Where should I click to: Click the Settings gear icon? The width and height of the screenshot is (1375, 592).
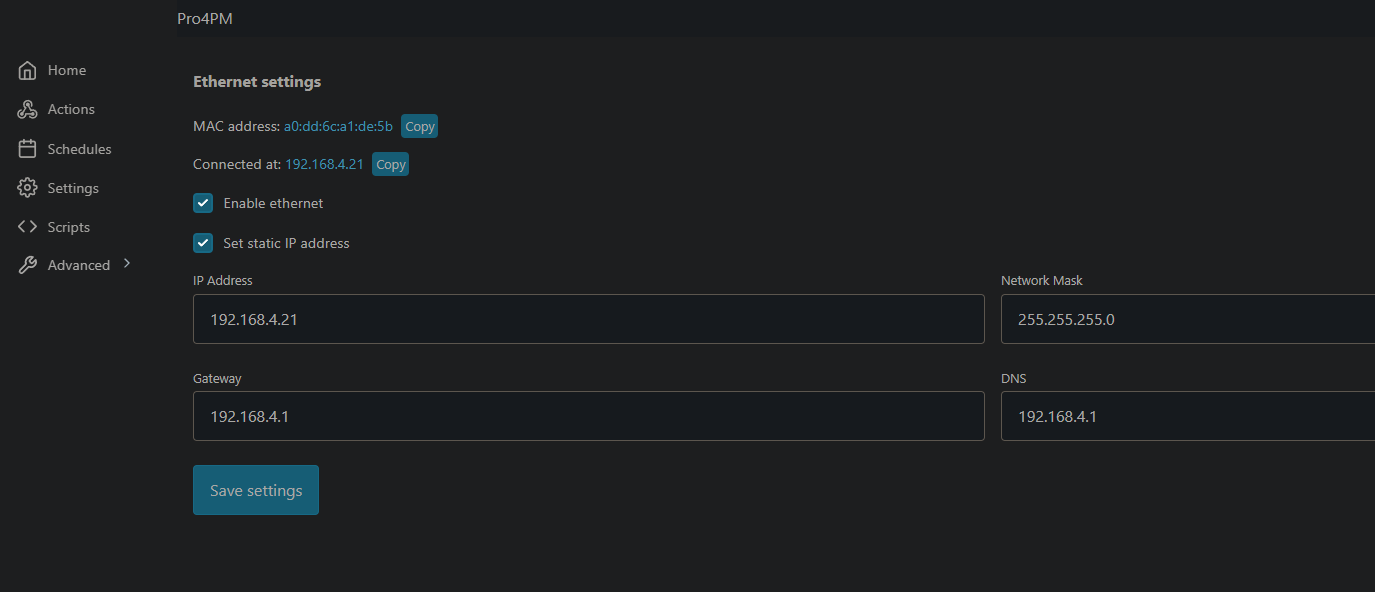(28, 188)
